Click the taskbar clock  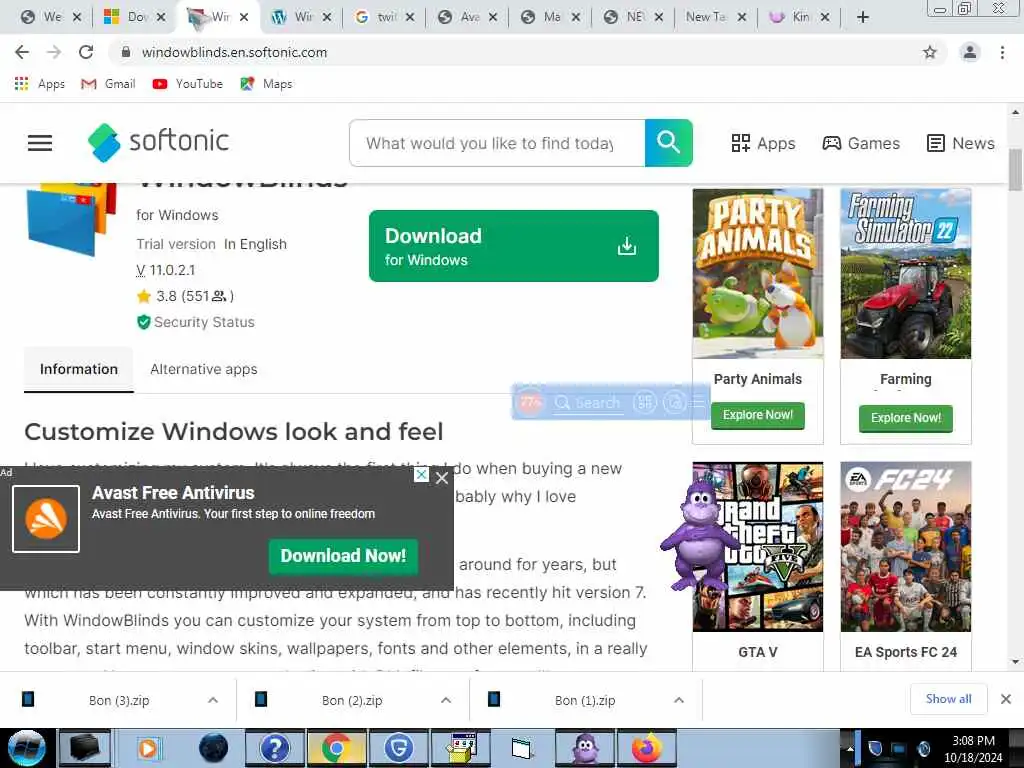point(972,749)
